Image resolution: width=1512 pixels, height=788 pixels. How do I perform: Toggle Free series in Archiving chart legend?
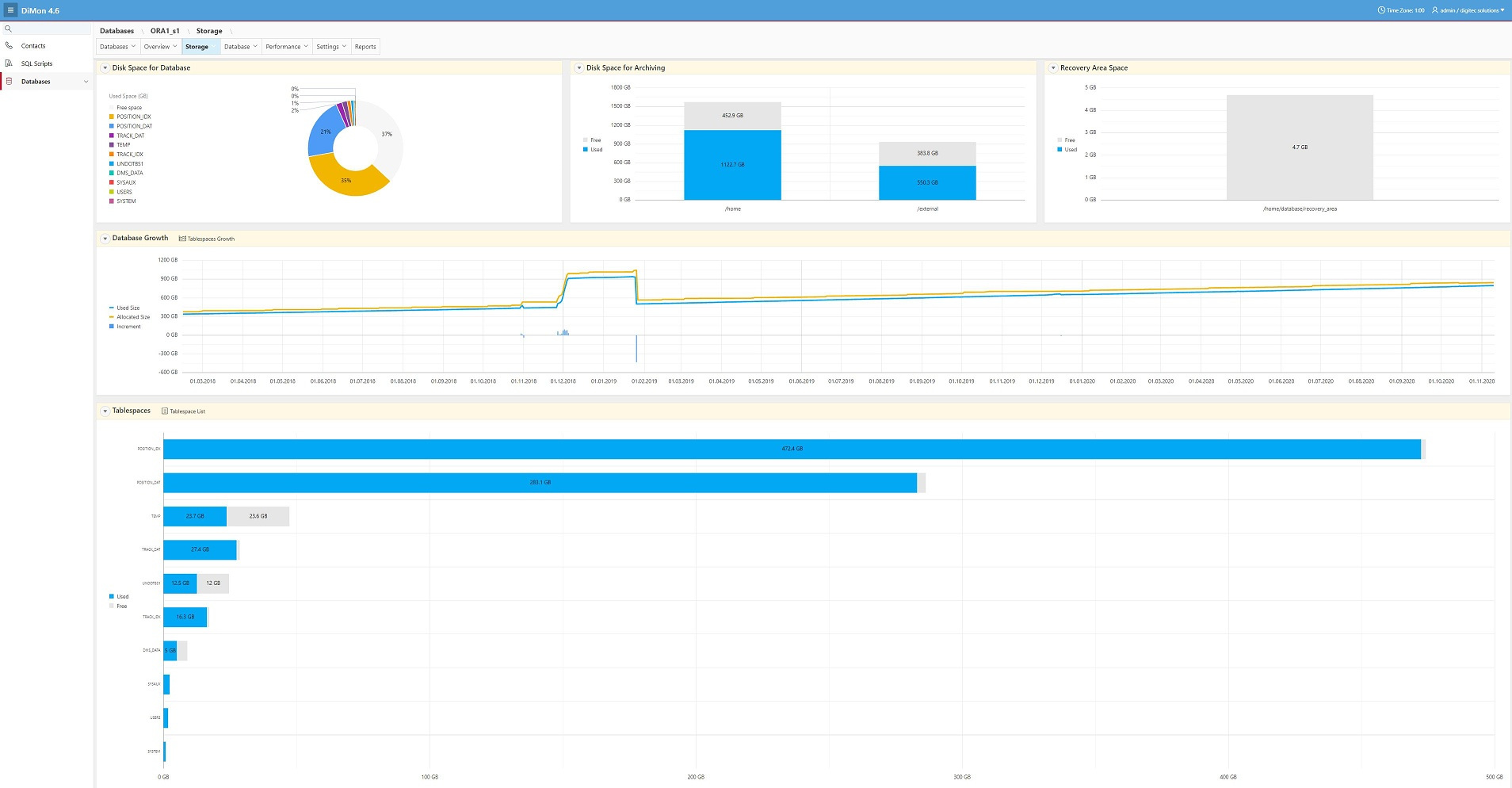(594, 140)
